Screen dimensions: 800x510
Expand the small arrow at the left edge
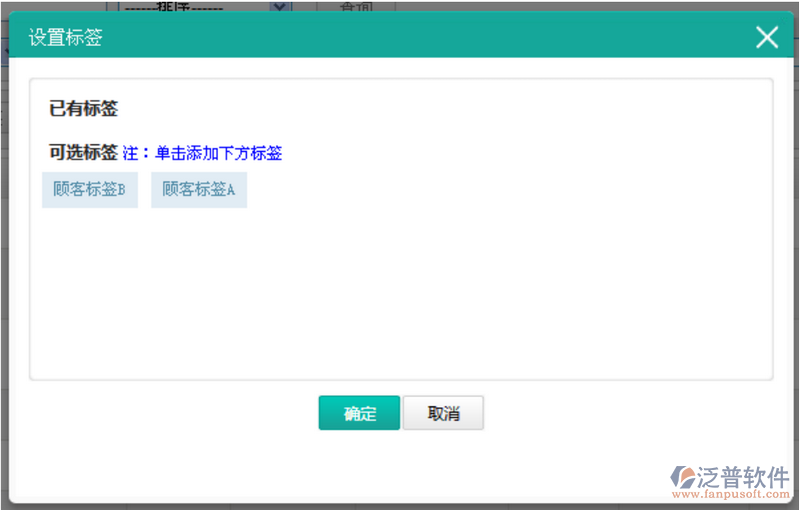(x=4, y=47)
